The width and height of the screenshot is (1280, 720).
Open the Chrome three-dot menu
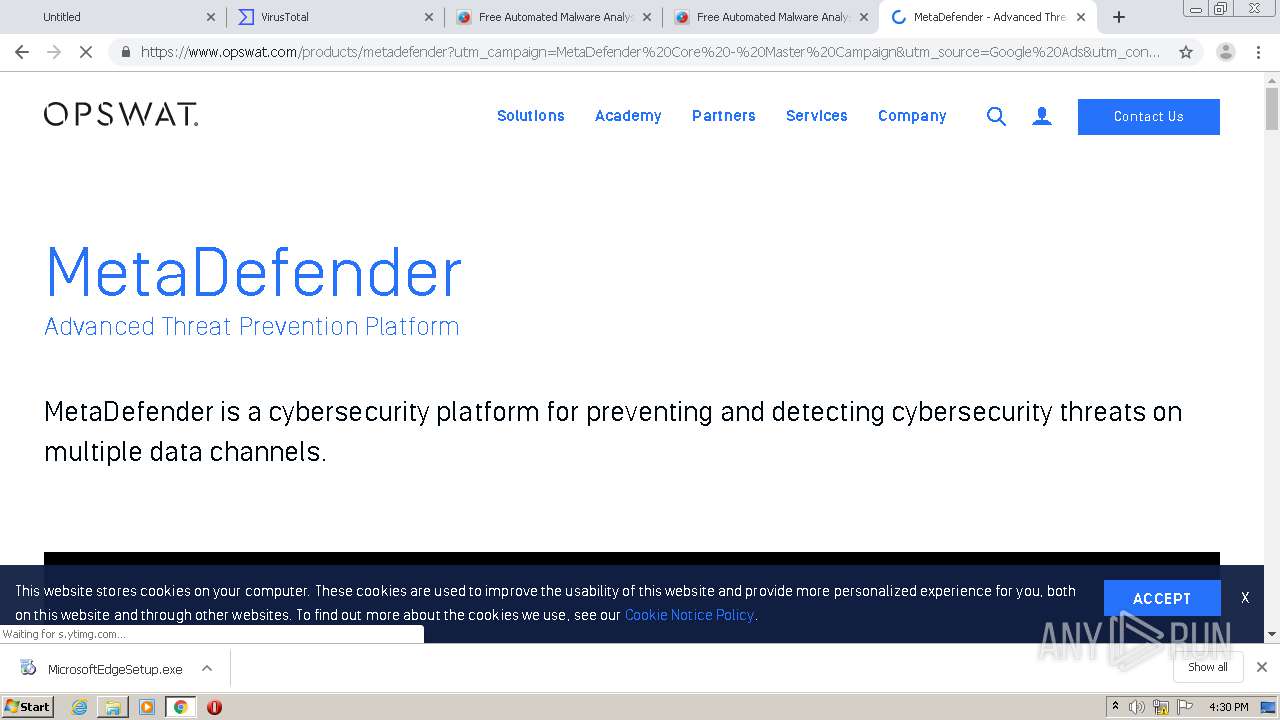(x=1258, y=52)
